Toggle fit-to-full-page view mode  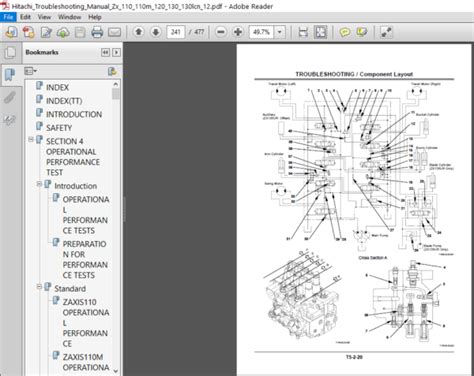(x=321, y=32)
